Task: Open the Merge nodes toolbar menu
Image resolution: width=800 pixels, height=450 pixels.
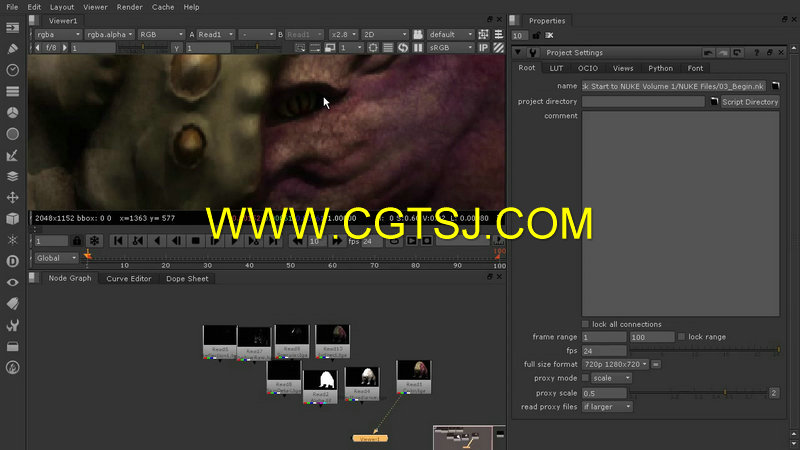Action: click(x=12, y=176)
